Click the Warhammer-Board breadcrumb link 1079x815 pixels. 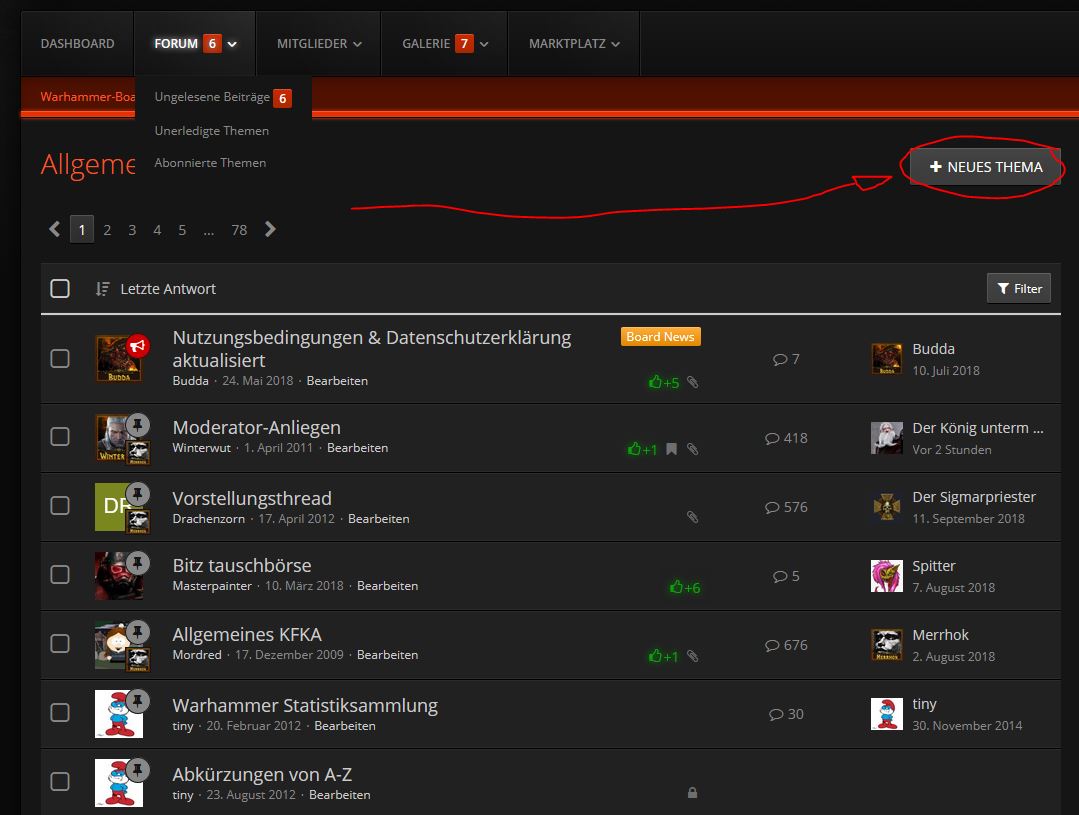[87, 97]
